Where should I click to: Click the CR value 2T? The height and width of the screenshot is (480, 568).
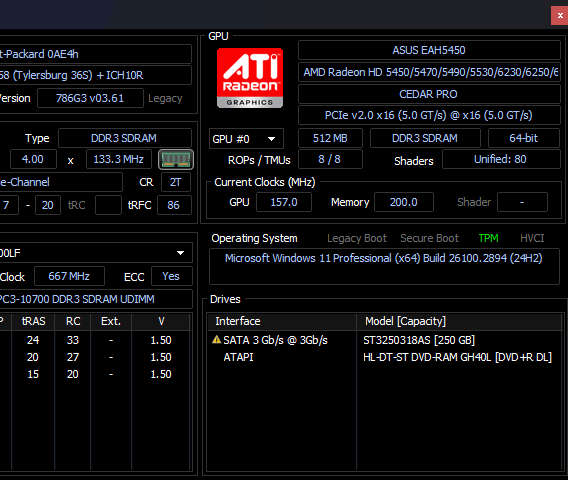176,182
